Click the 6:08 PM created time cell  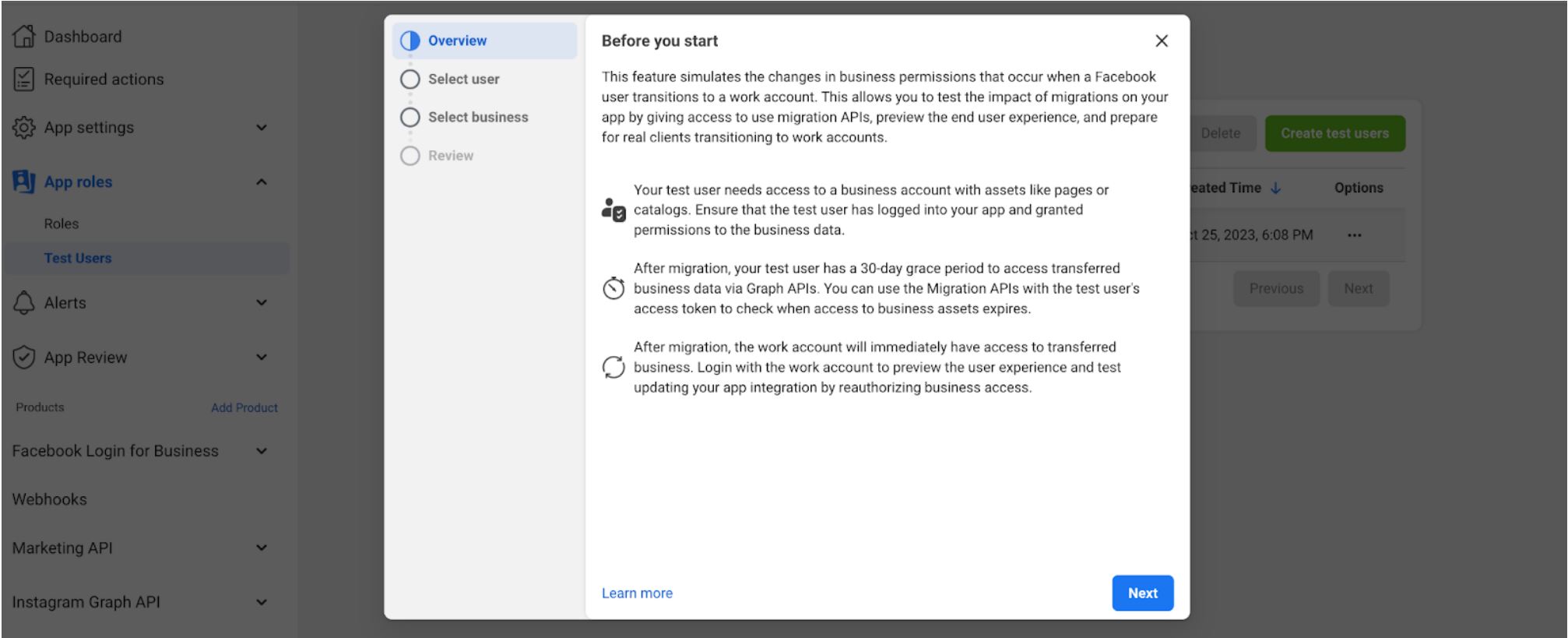[1252, 235]
